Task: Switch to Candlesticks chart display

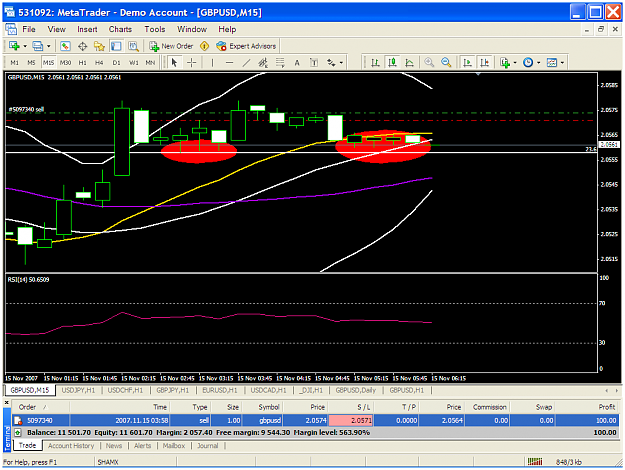Action: click(392, 63)
